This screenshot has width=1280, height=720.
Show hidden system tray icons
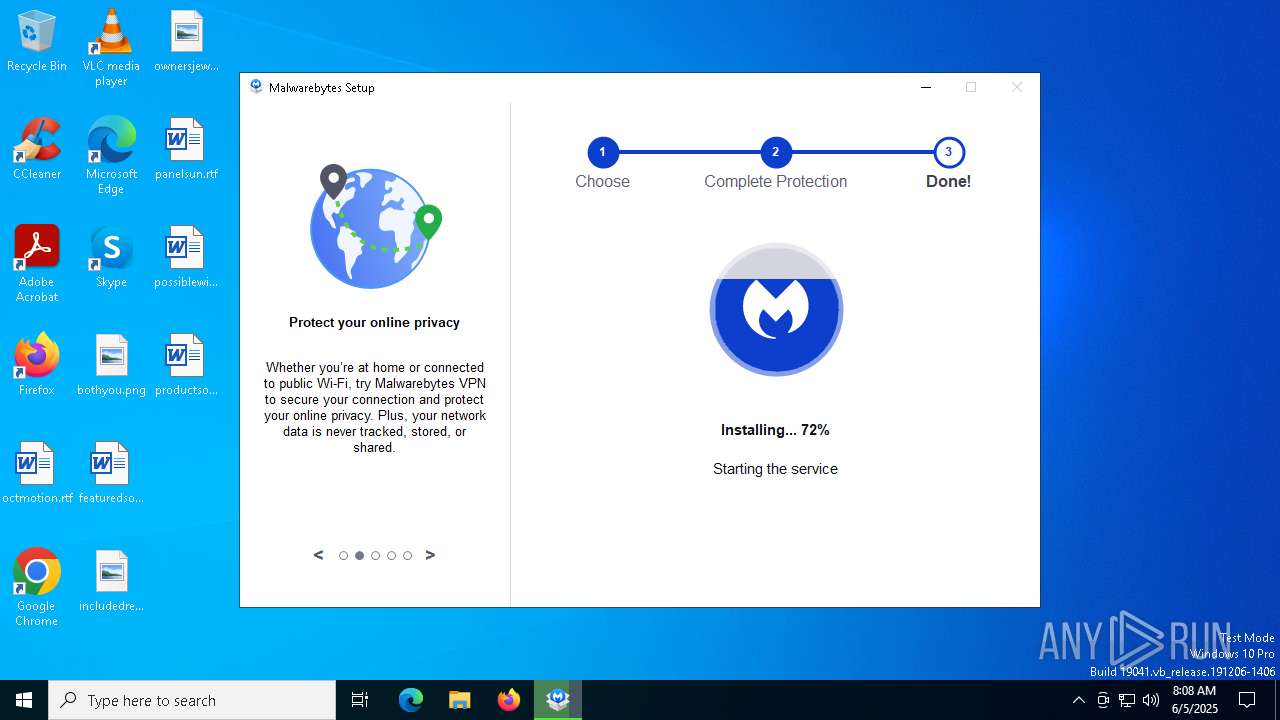(1078, 700)
